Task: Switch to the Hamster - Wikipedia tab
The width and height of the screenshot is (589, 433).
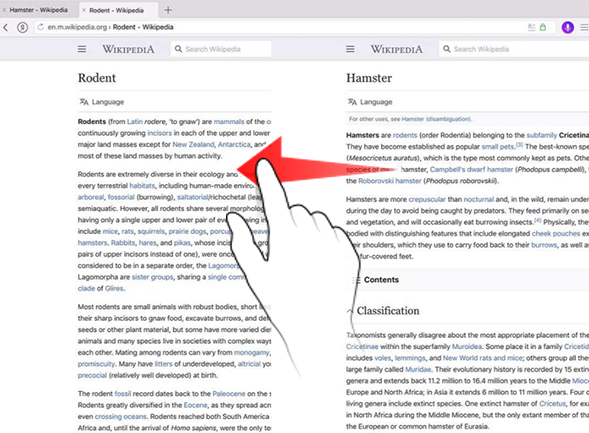Action: pyautogui.click(x=38, y=10)
